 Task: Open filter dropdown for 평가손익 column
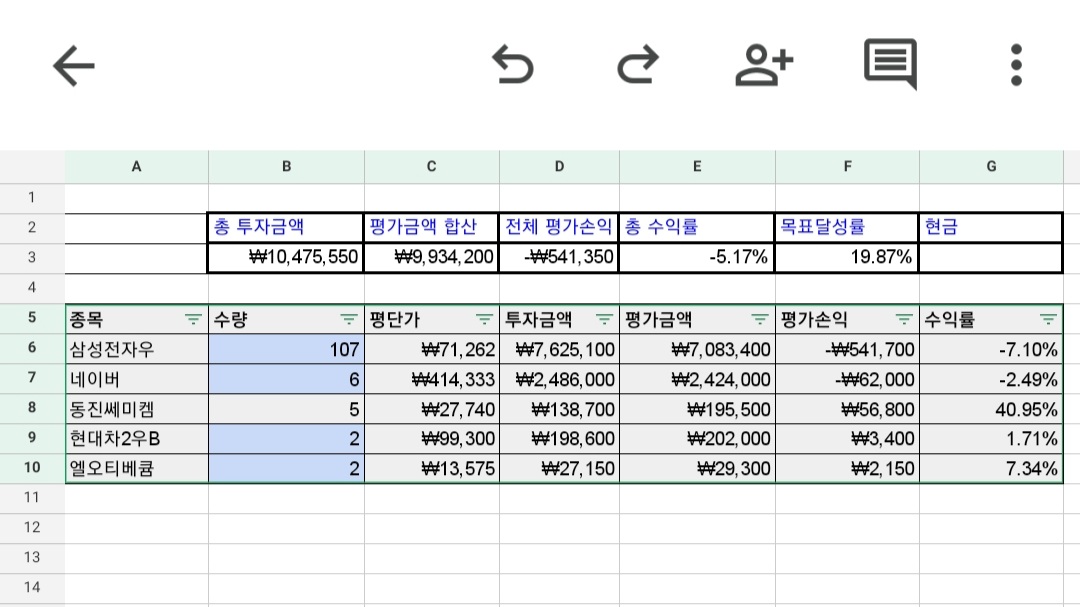click(904, 319)
